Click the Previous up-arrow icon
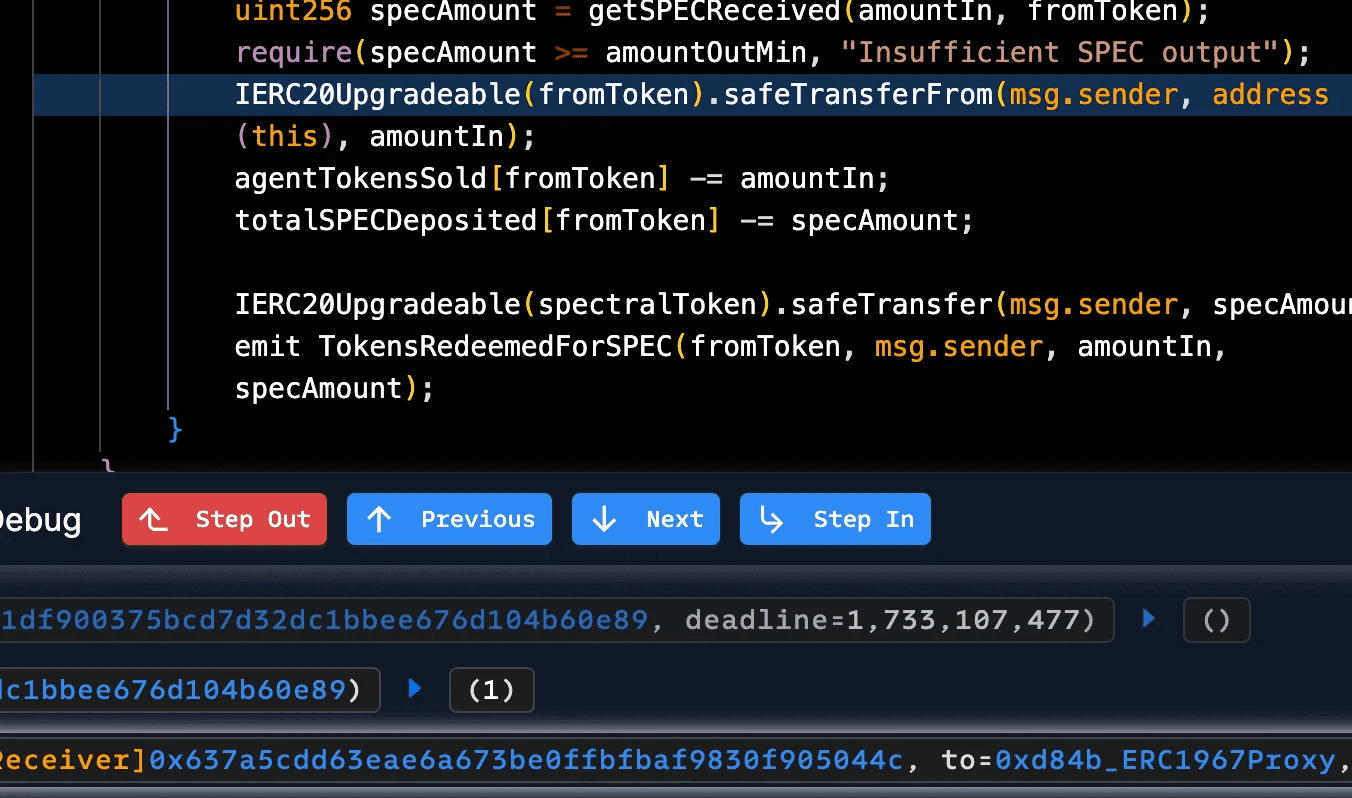The image size is (1352, 798). tap(379, 520)
